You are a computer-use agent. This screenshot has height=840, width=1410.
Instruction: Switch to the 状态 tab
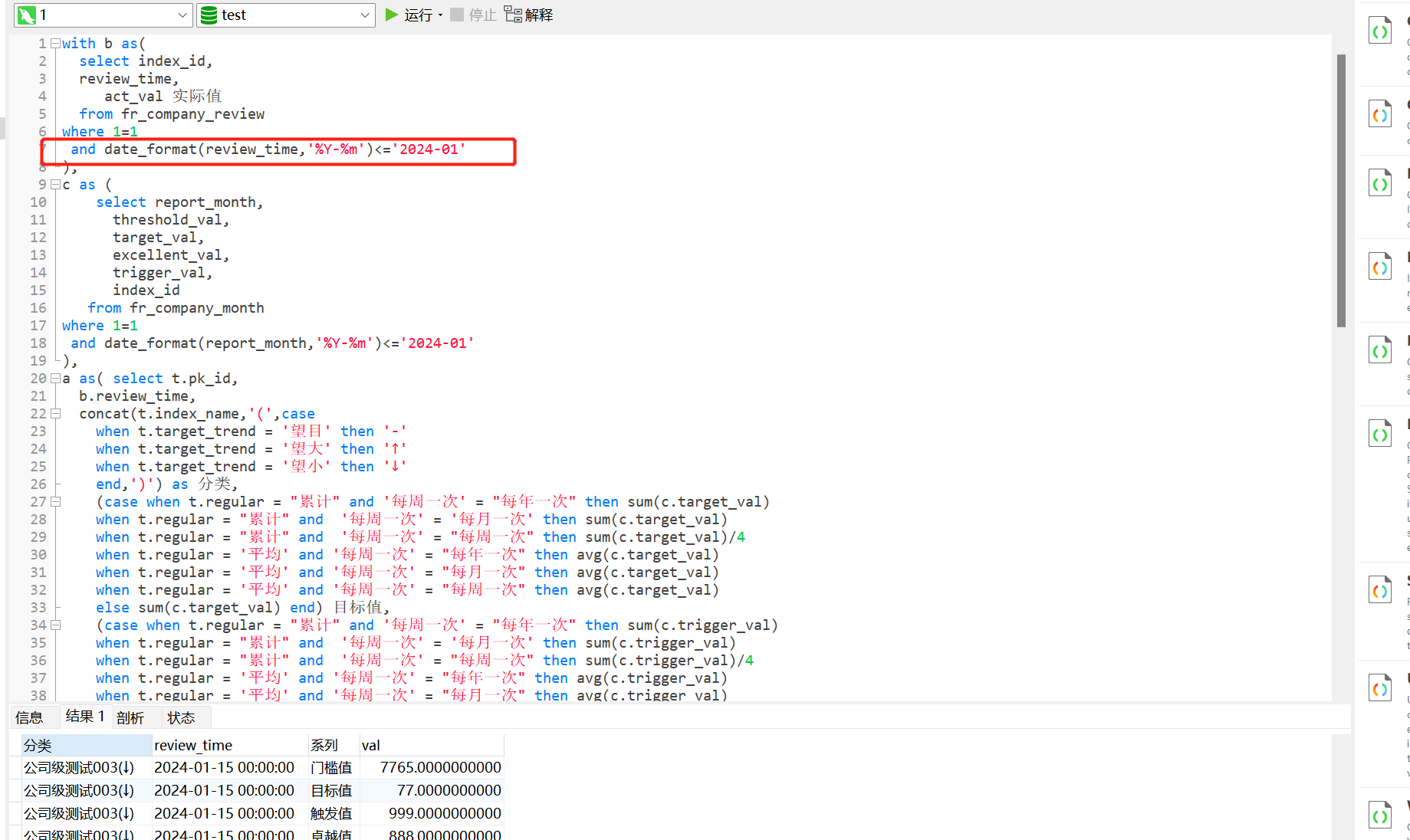[181, 717]
